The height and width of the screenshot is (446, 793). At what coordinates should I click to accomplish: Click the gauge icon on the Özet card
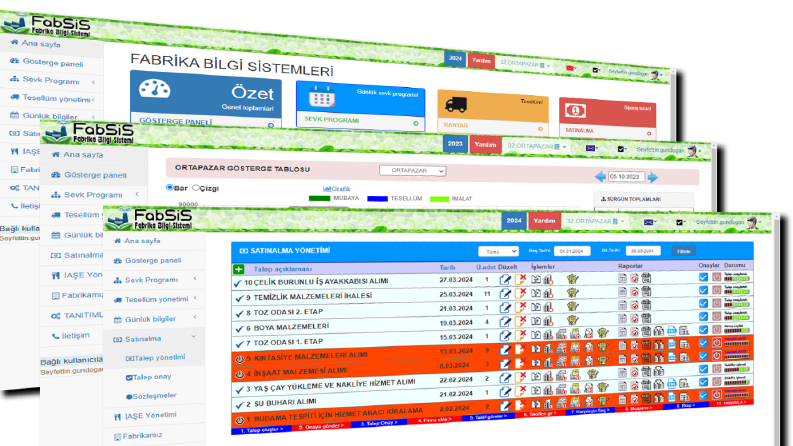coord(154,89)
